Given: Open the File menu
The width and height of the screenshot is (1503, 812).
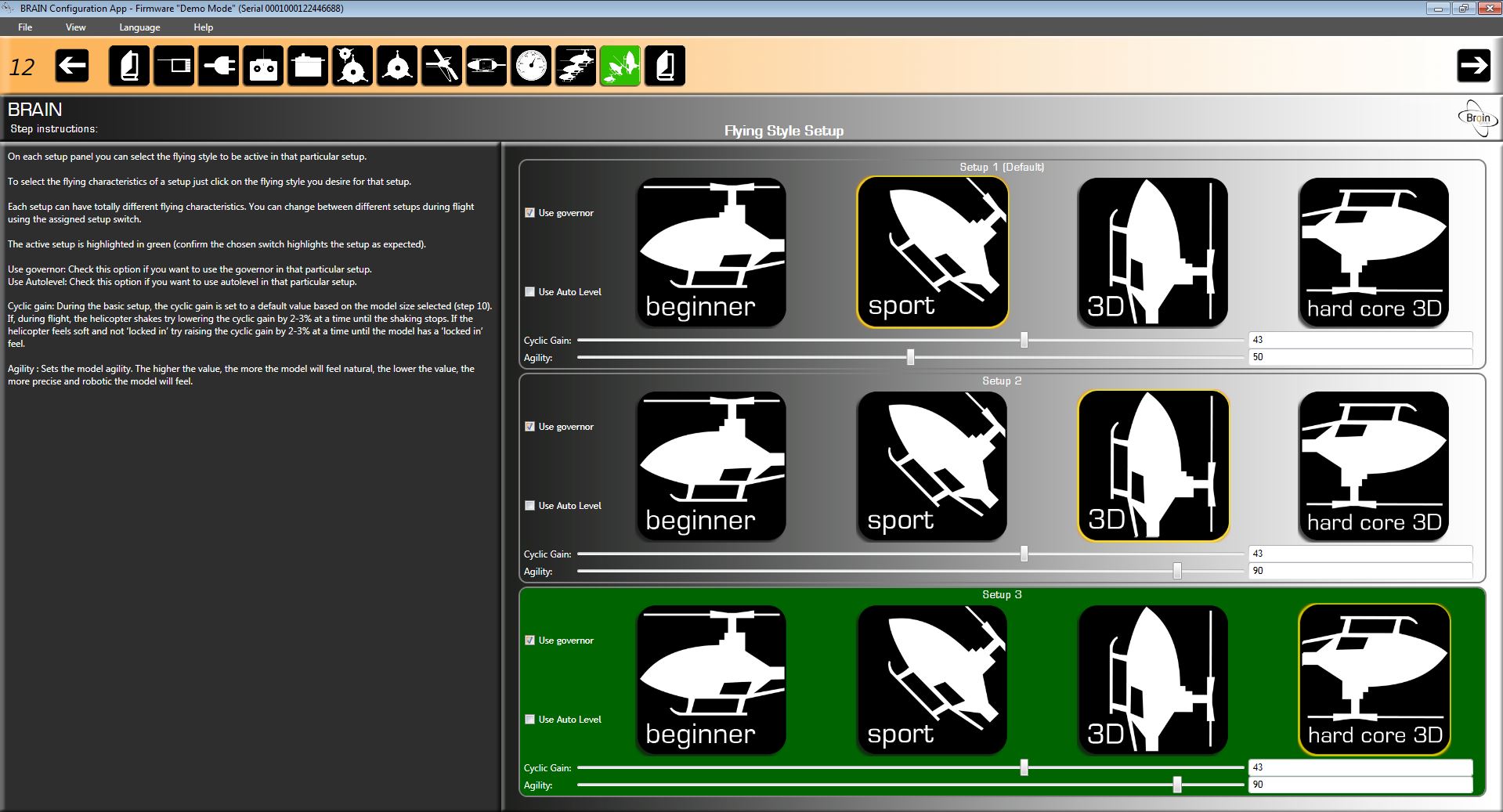Looking at the screenshot, I should tap(25, 27).
